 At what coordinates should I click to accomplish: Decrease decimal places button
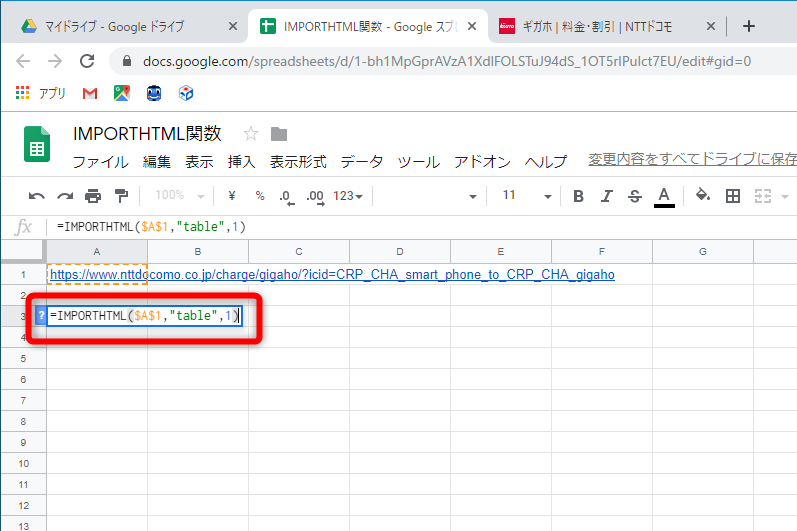pyautogui.click(x=287, y=197)
